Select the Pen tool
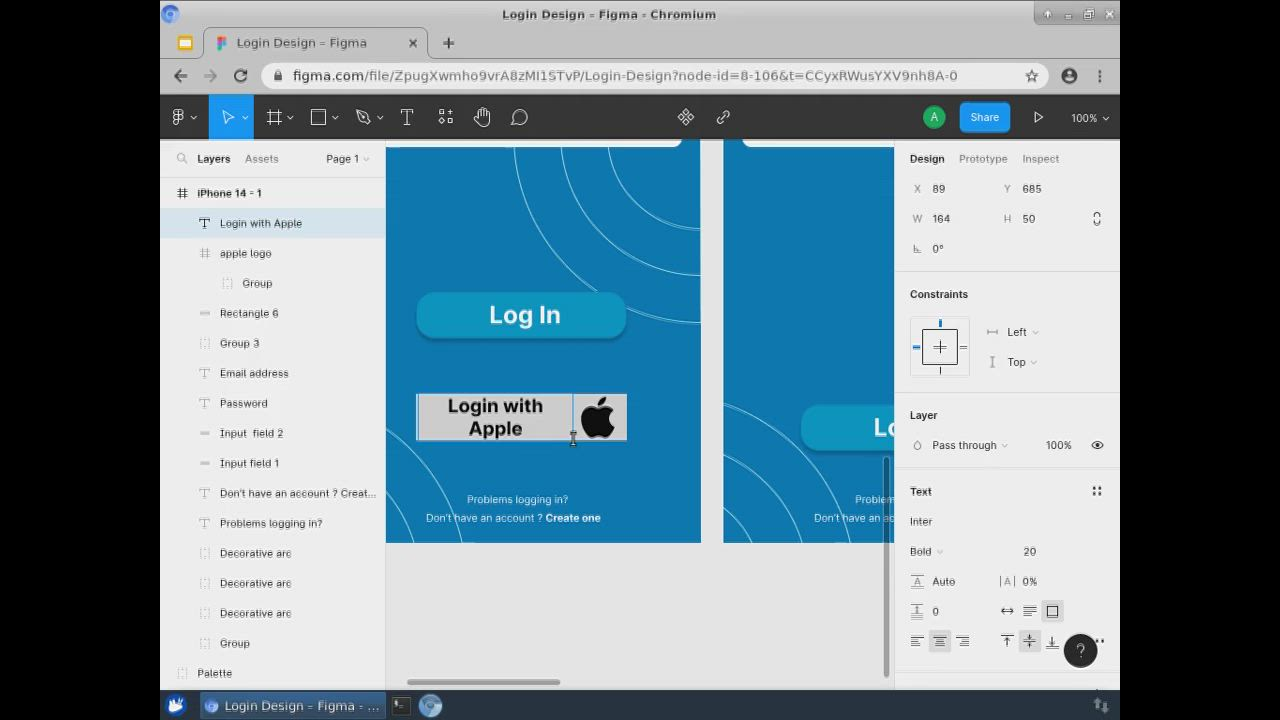The width and height of the screenshot is (1280, 720). [363, 117]
